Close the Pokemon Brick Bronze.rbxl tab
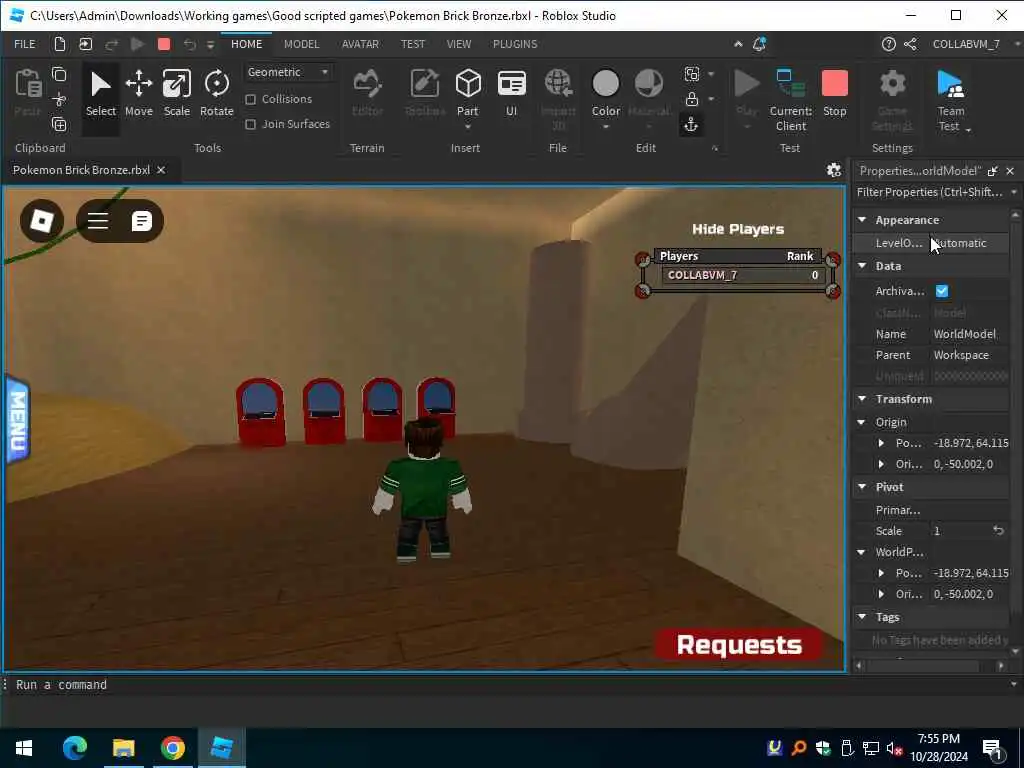The width and height of the screenshot is (1024, 768). pos(161,170)
